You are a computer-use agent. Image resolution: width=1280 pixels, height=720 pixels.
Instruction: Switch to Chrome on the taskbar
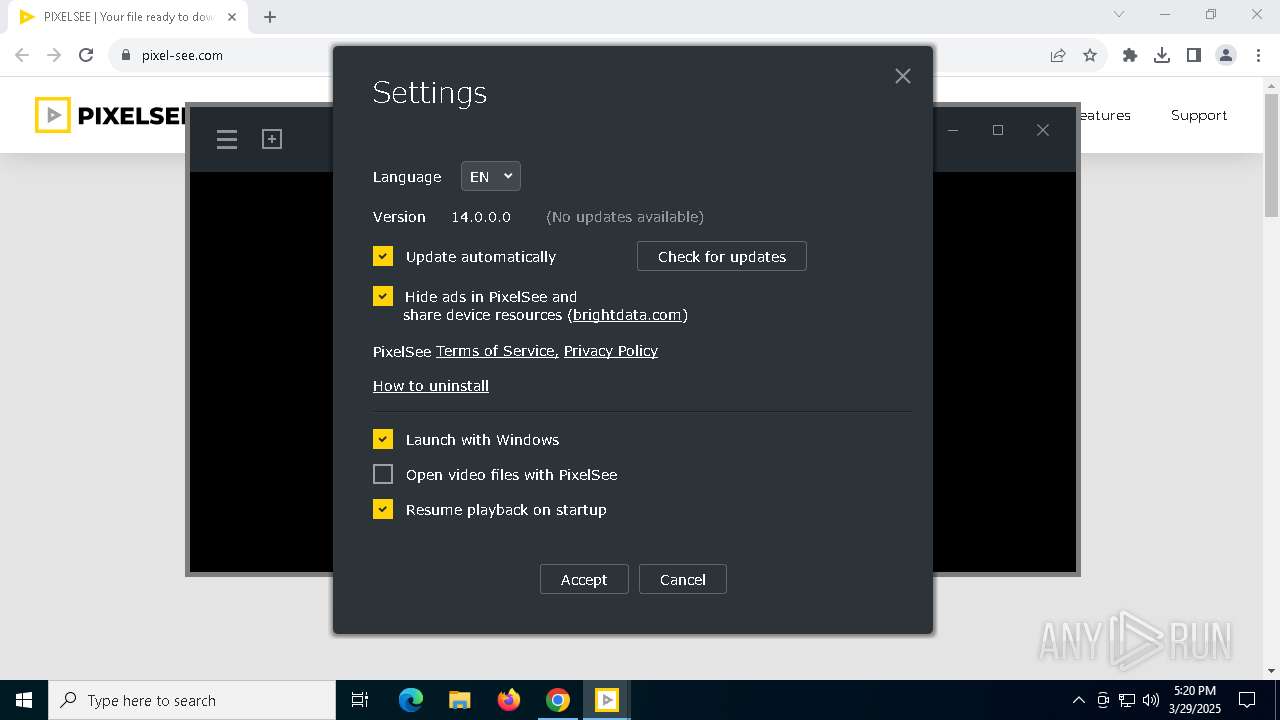click(558, 700)
